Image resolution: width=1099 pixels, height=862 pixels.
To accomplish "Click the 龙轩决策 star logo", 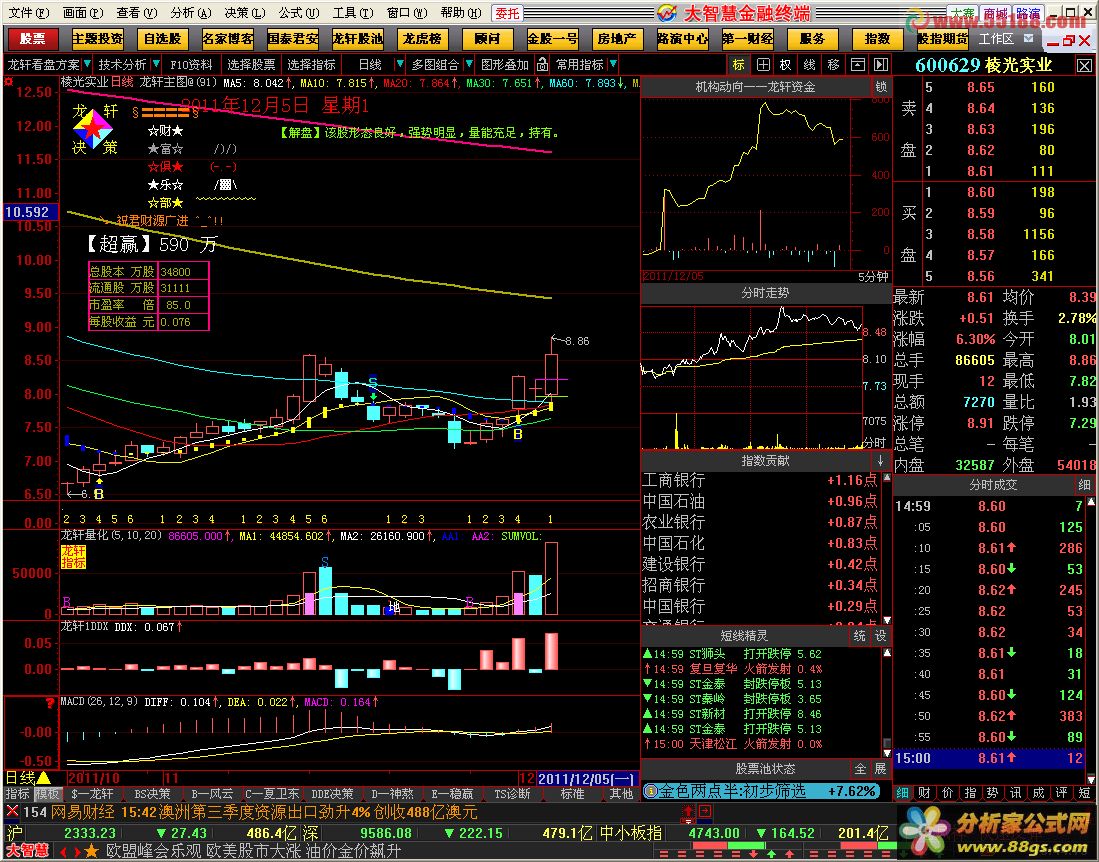I will (x=93, y=130).
